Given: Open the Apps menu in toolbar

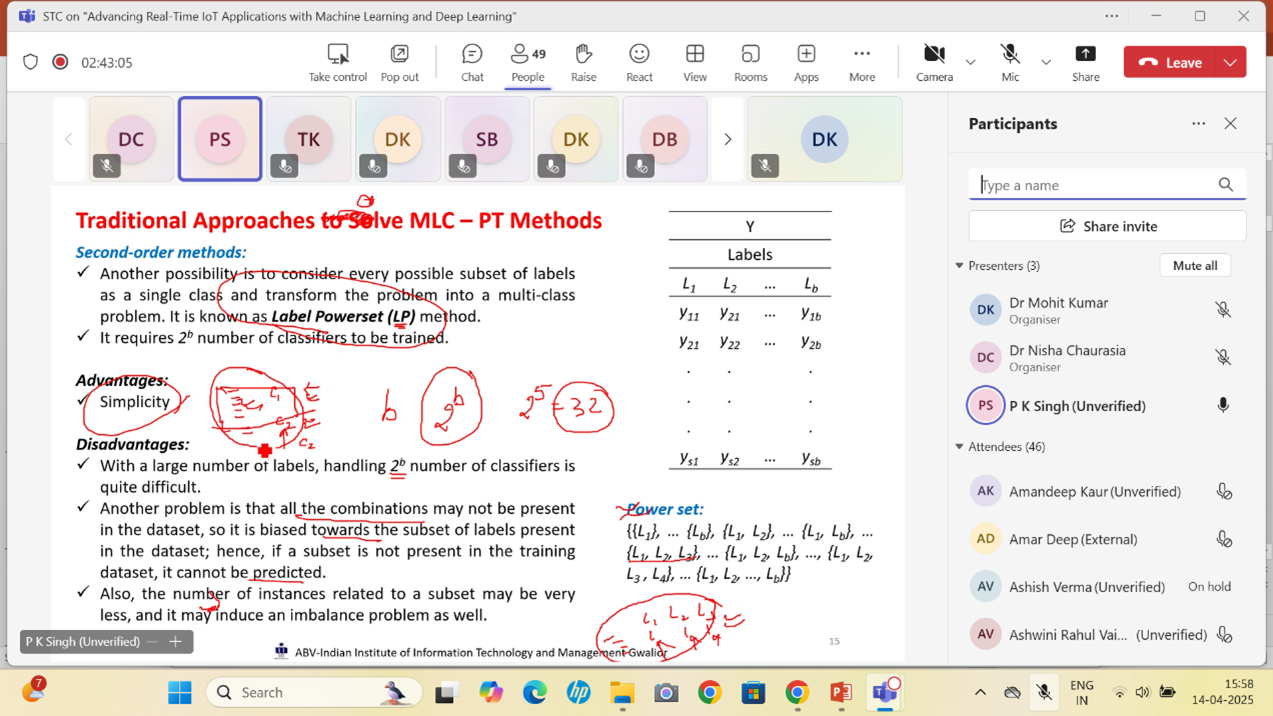Looking at the screenshot, I should coord(806,62).
